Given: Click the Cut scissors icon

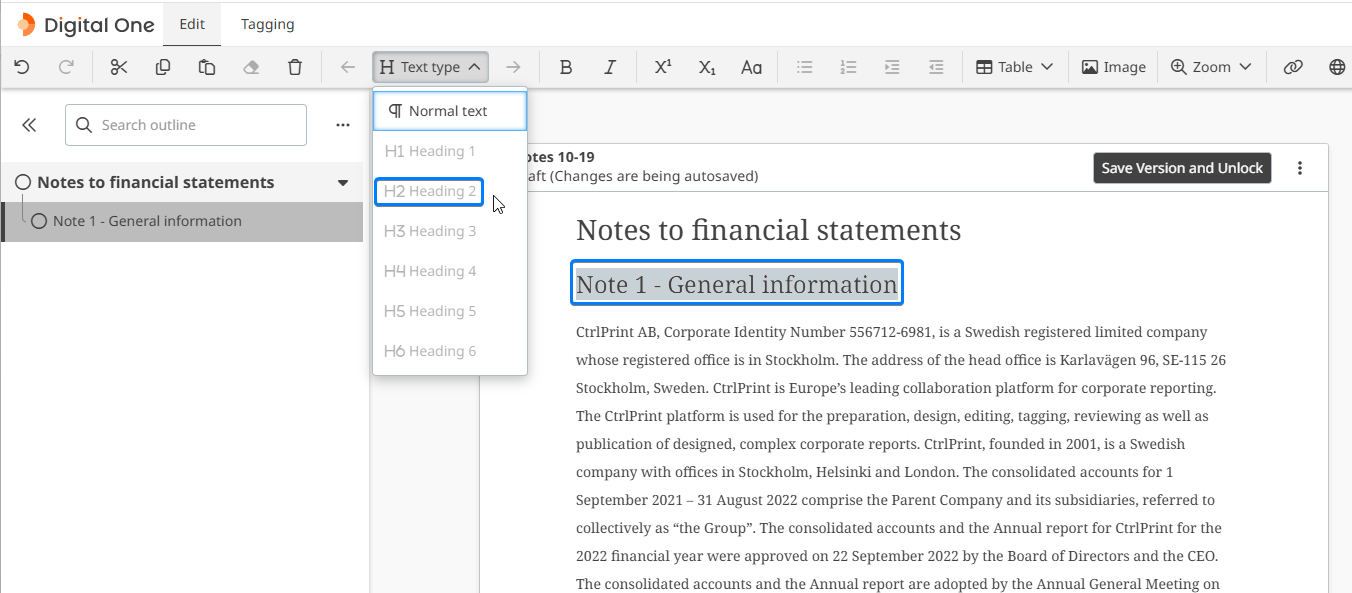Looking at the screenshot, I should (x=119, y=67).
